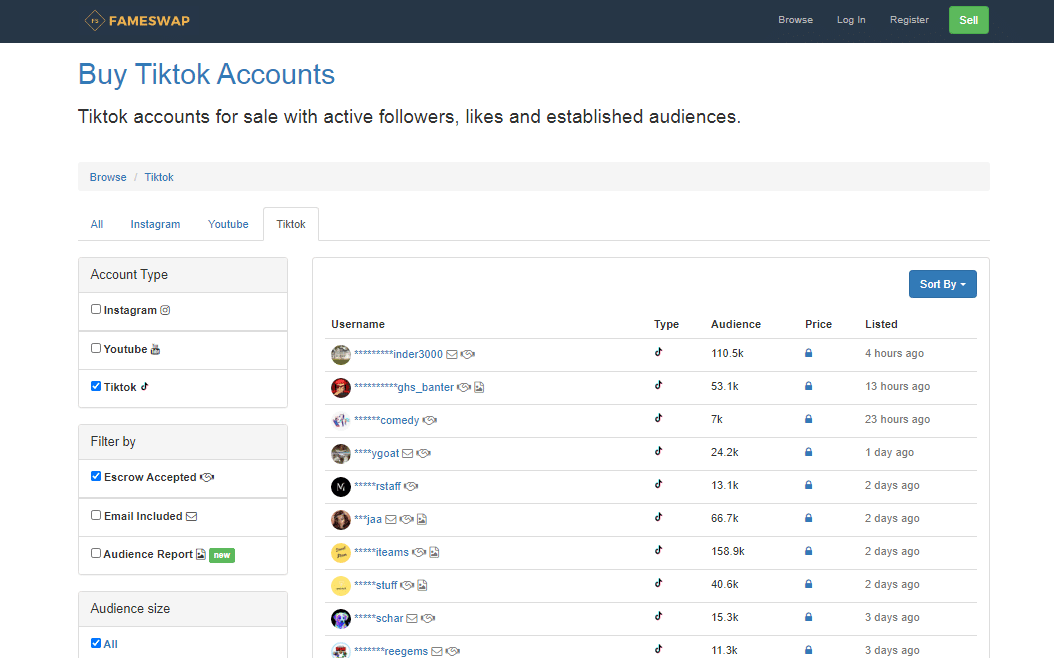Viewport: 1054px width, 658px height.
Task: Open the *****iteams listing
Action: pyautogui.click(x=381, y=552)
